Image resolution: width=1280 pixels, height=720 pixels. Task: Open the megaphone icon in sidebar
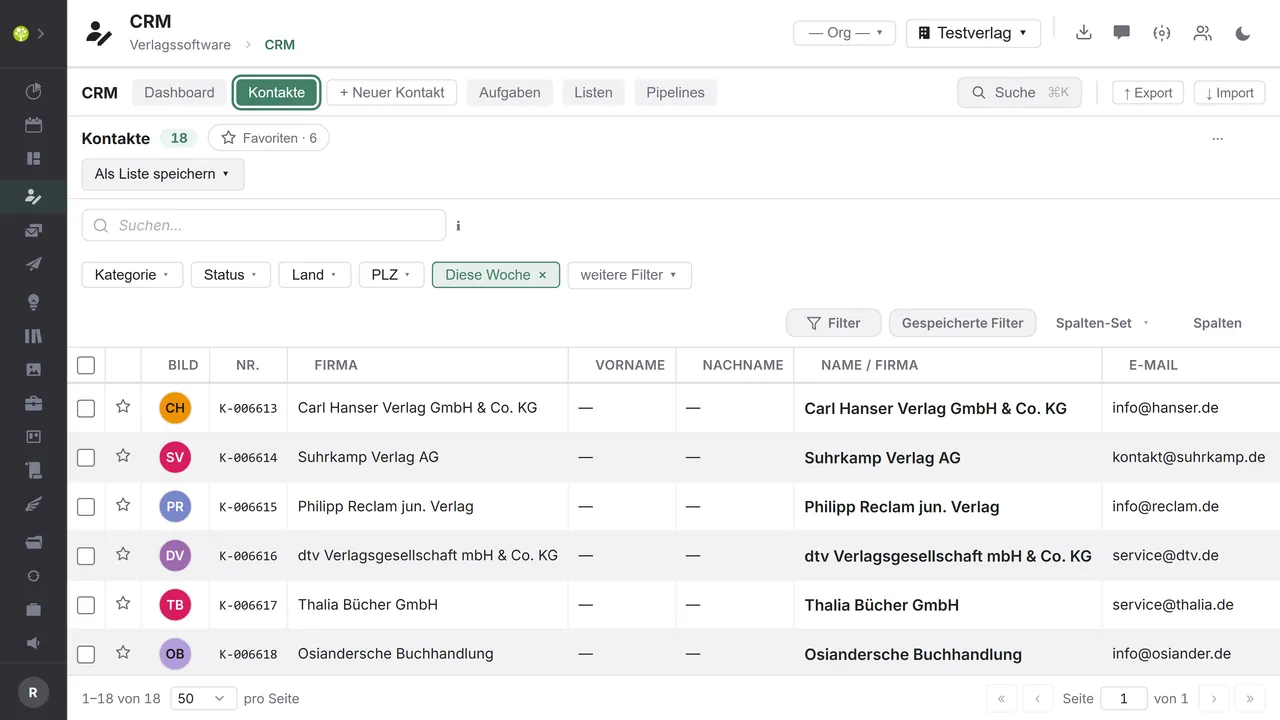click(x=33, y=643)
